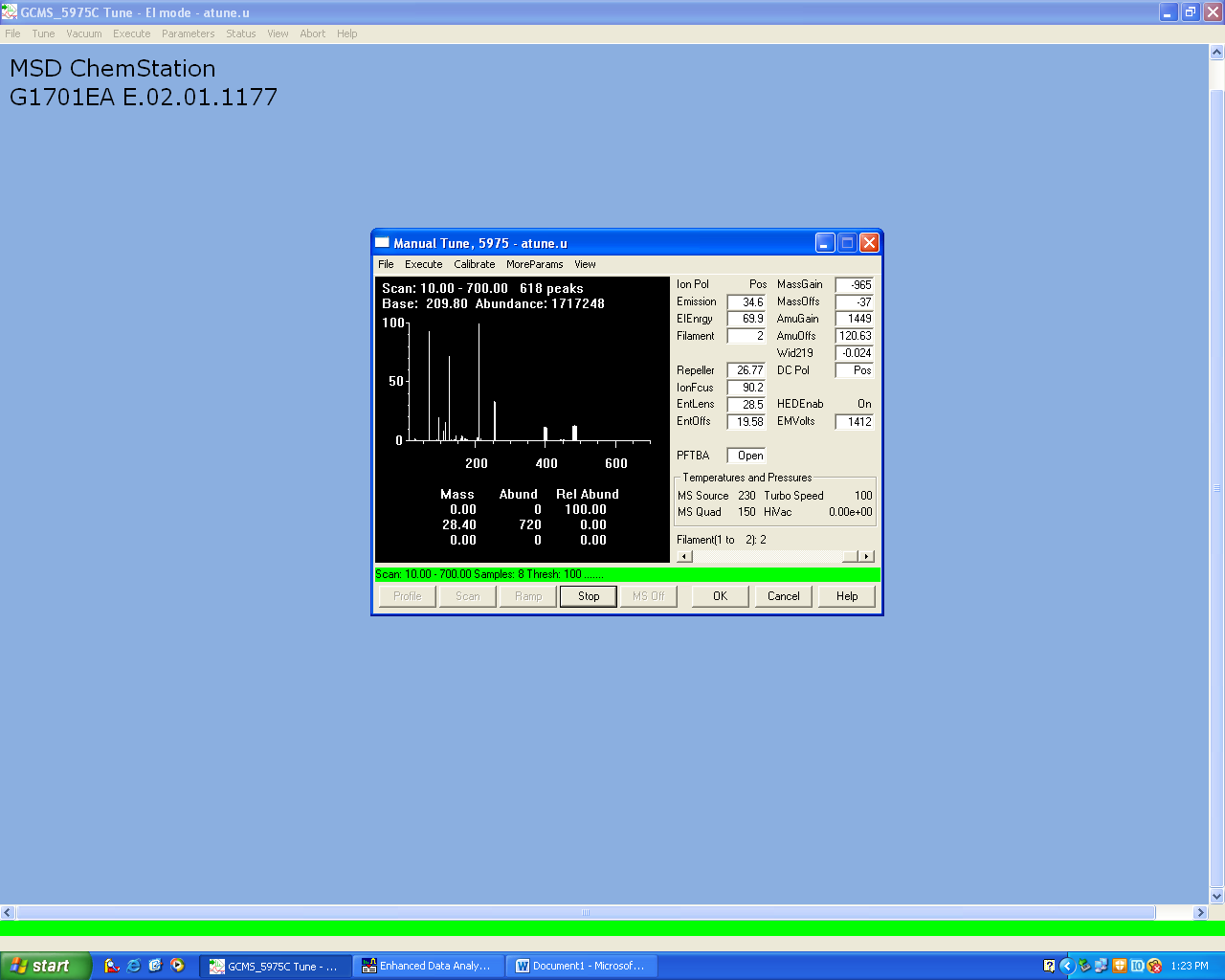Click the taskbar clock showing 1:23 PM
1225x980 pixels.
point(1190,966)
